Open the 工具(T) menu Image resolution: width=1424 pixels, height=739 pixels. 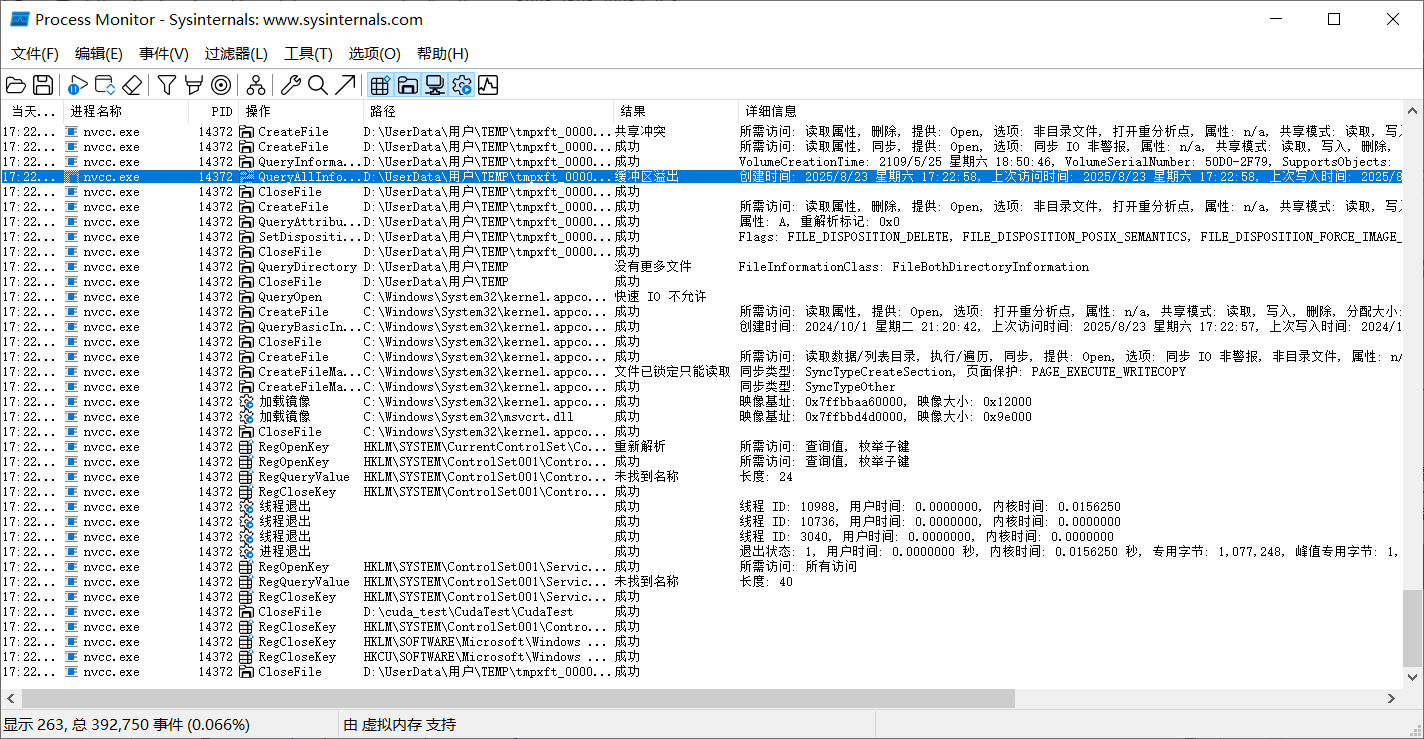pyautogui.click(x=309, y=53)
